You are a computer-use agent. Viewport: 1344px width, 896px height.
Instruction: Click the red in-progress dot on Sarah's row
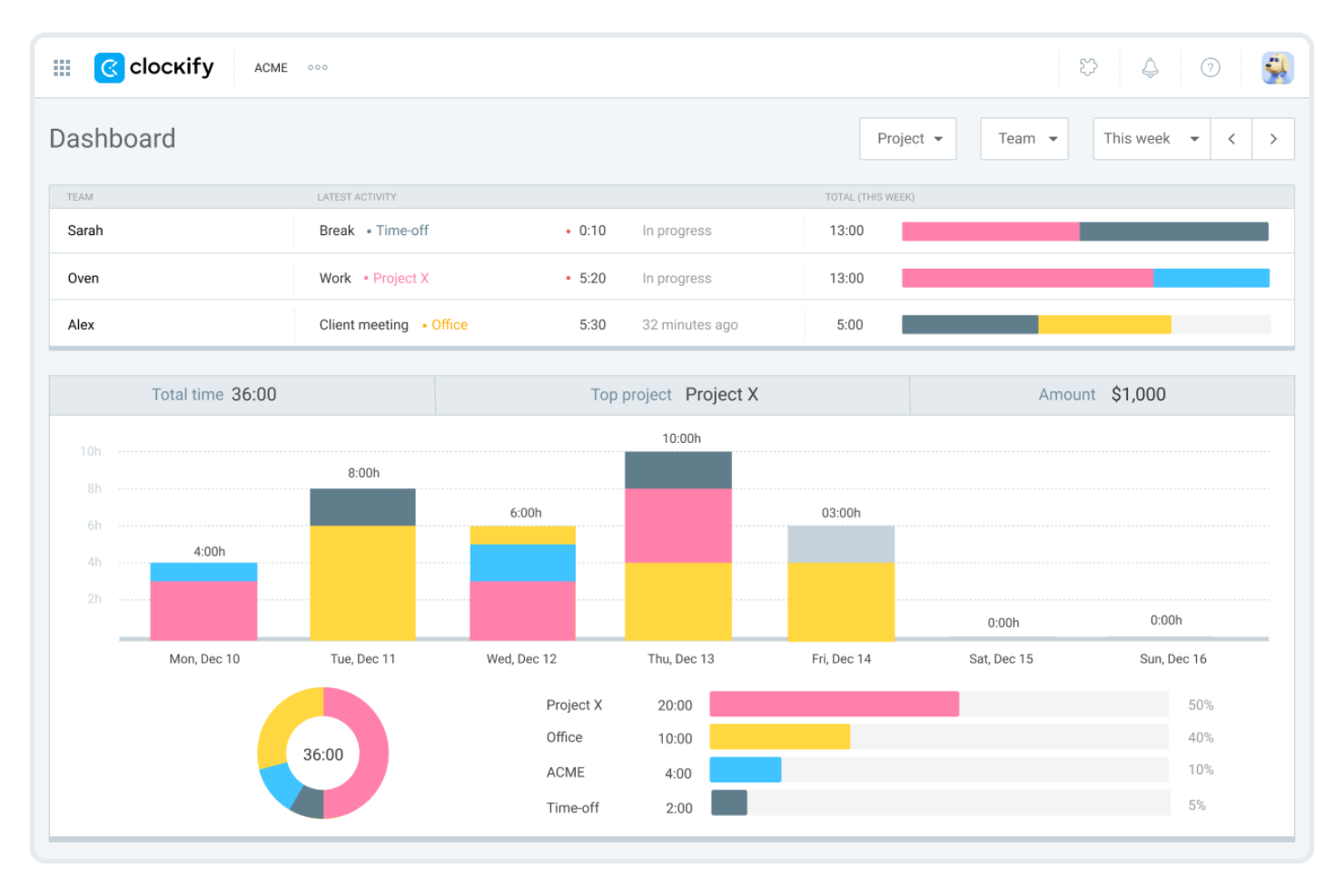pyautogui.click(x=567, y=231)
